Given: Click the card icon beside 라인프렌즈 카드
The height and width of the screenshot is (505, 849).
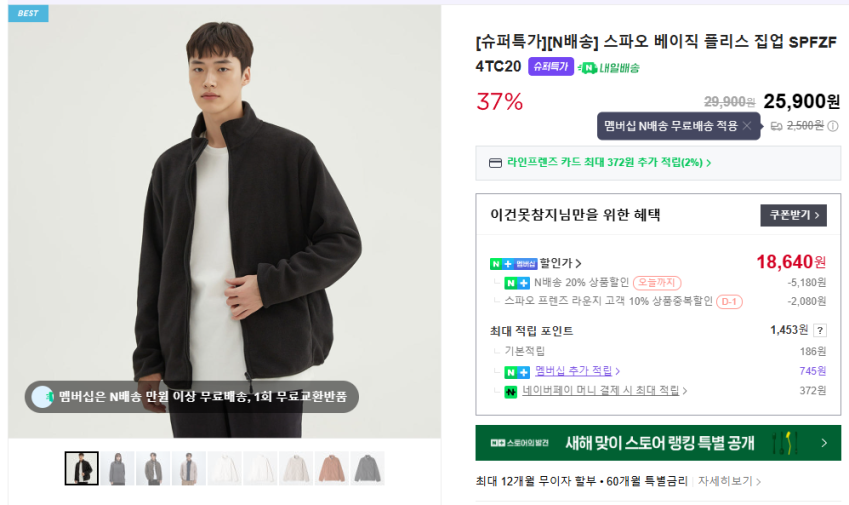Looking at the screenshot, I should pos(494,163).
